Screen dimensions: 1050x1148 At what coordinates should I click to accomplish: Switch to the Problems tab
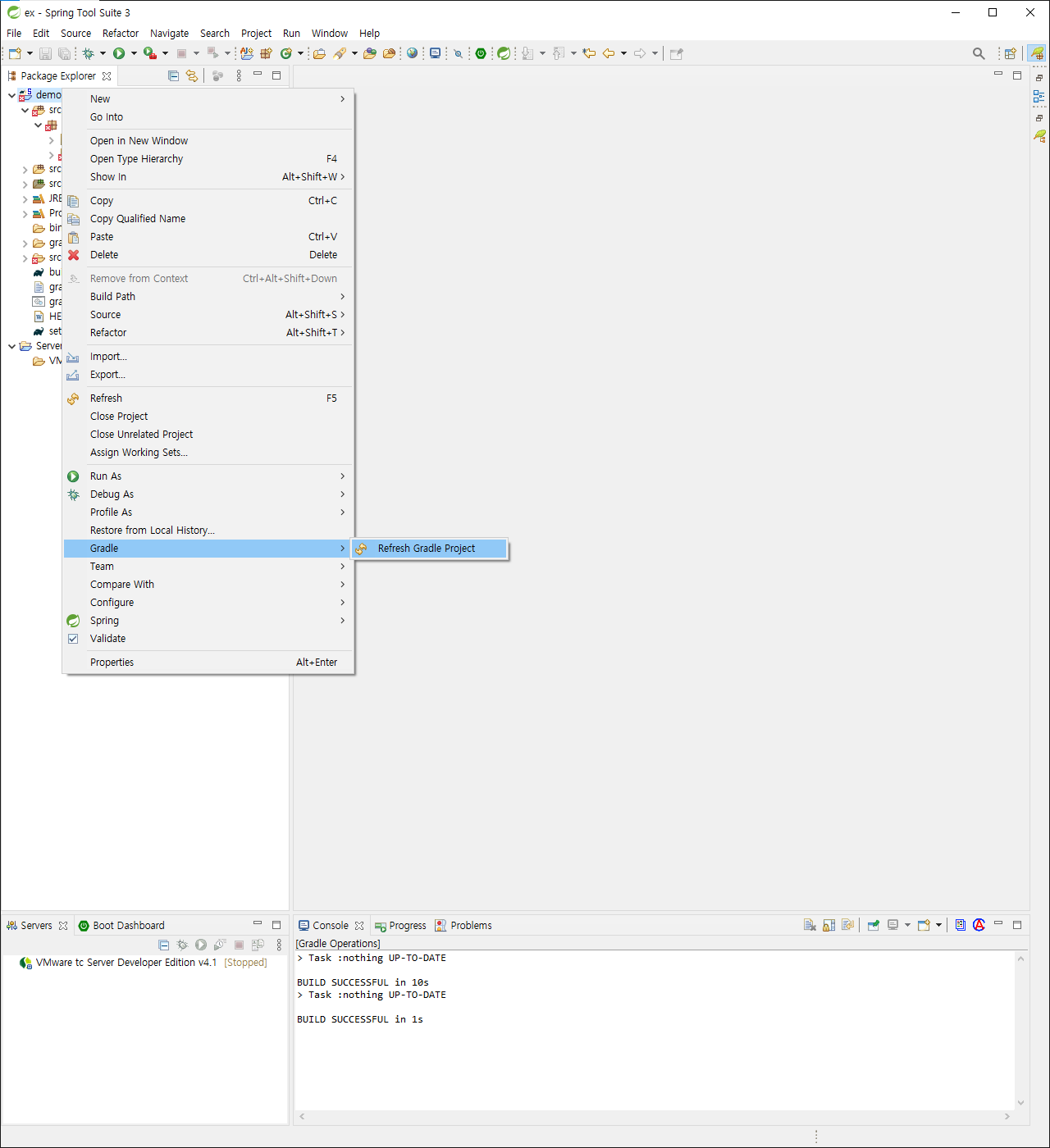point(463,925)
